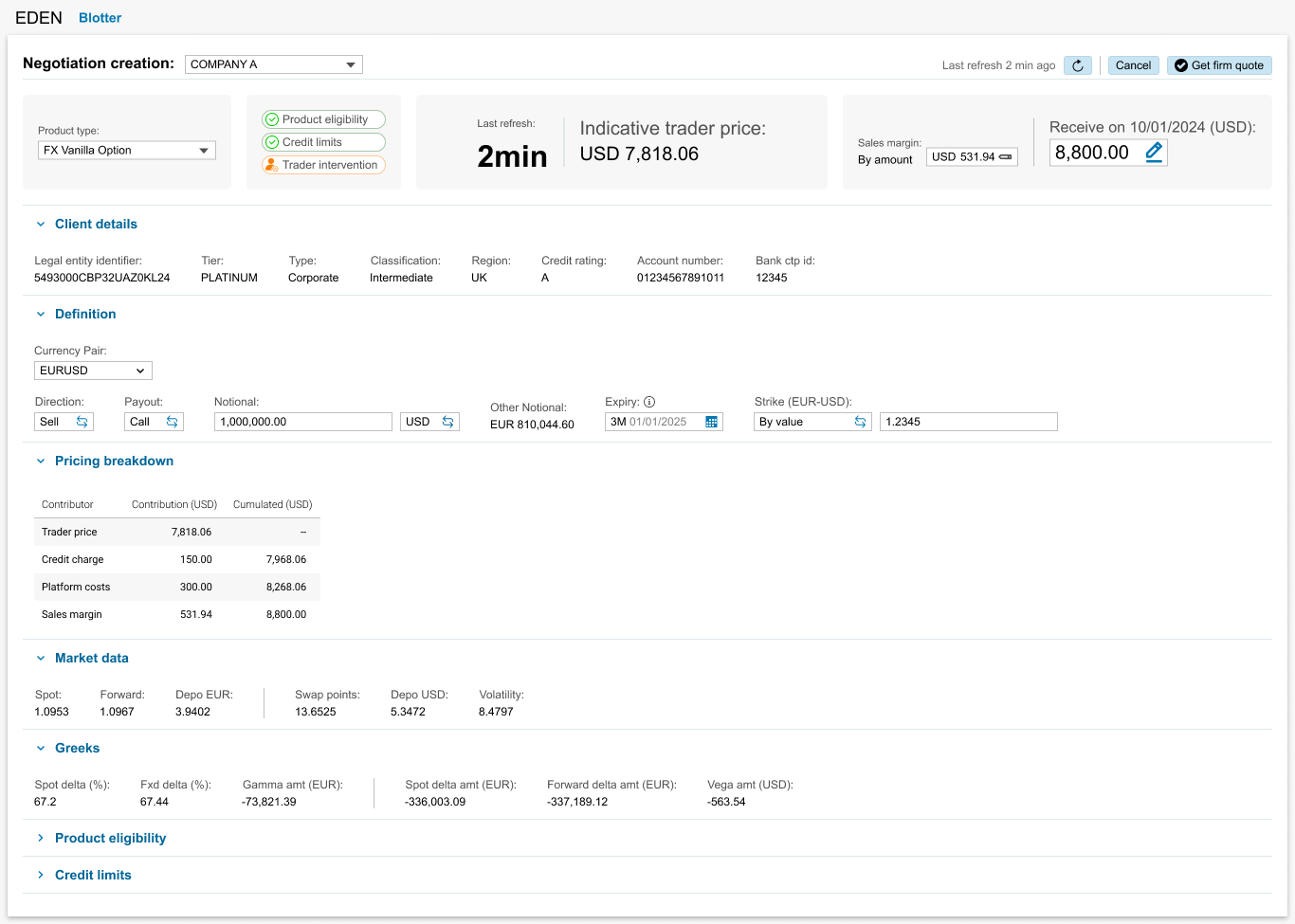The width and height of the screenshot is (1295, 924).
Task: Click the green Product eligibility status pill
Action: click(323, 119)
